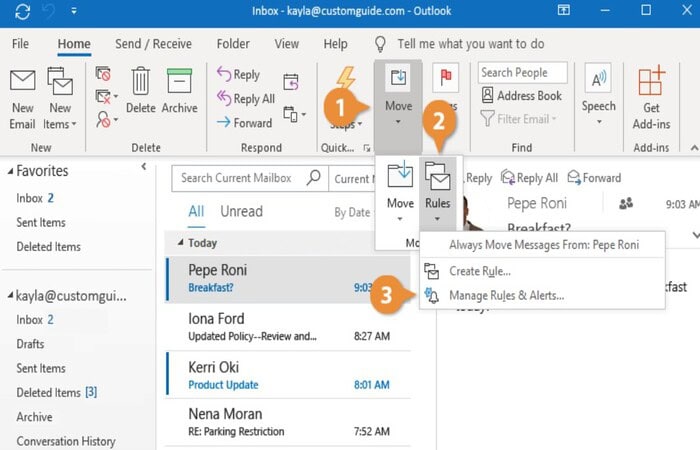Viewport: 700px width, 450px height.
Task: Click the Ignore conversation icon
Action: pyautogui.click(x=103, y=73)
